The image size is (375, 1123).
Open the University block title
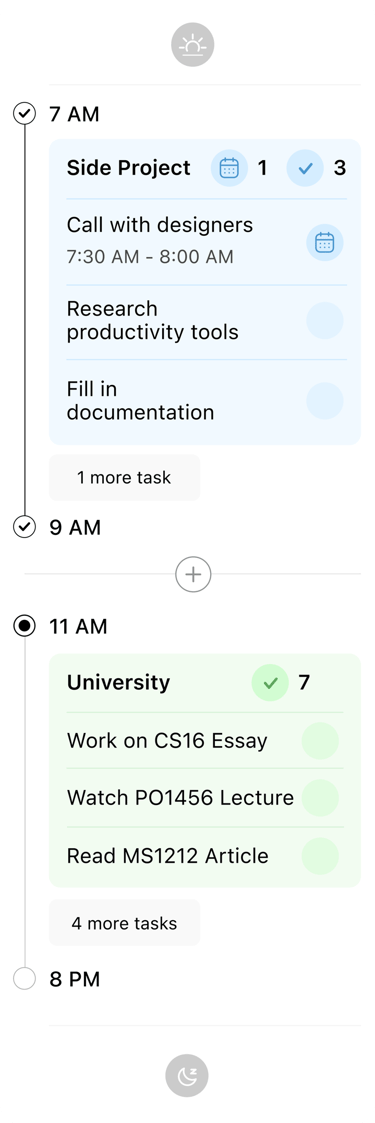tap(119, 683)
